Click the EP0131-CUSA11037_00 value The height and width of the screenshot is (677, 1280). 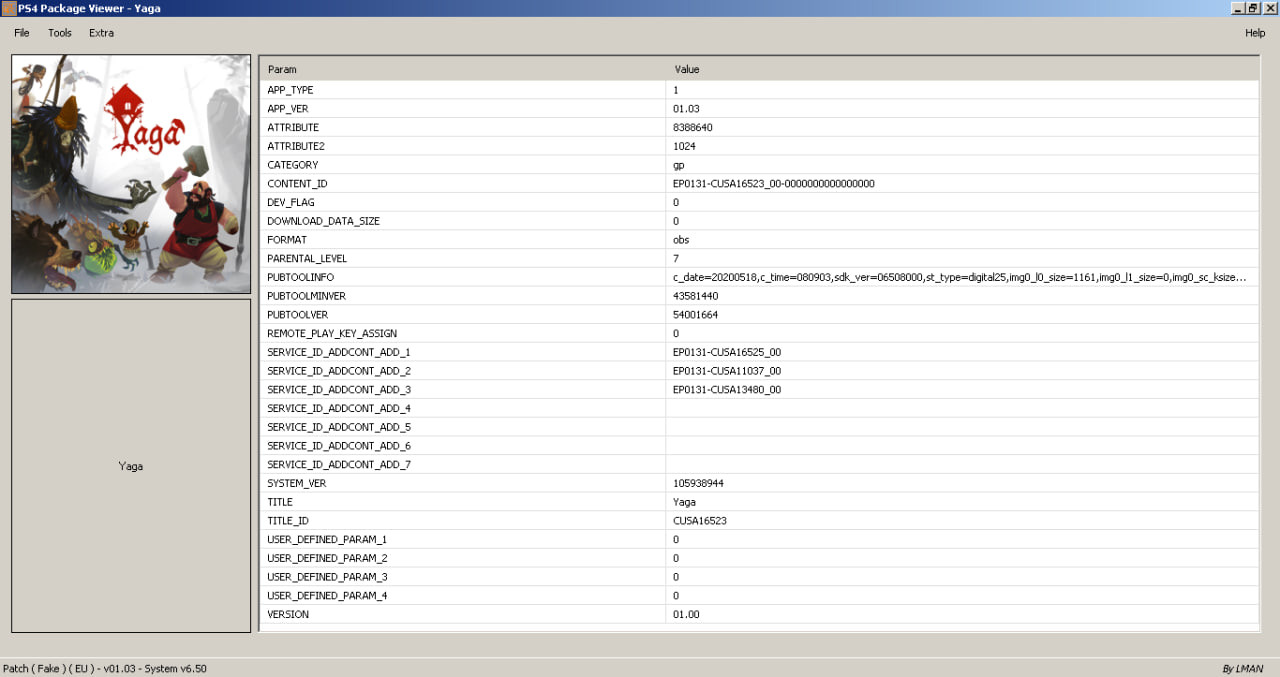[x=727, y=371]
